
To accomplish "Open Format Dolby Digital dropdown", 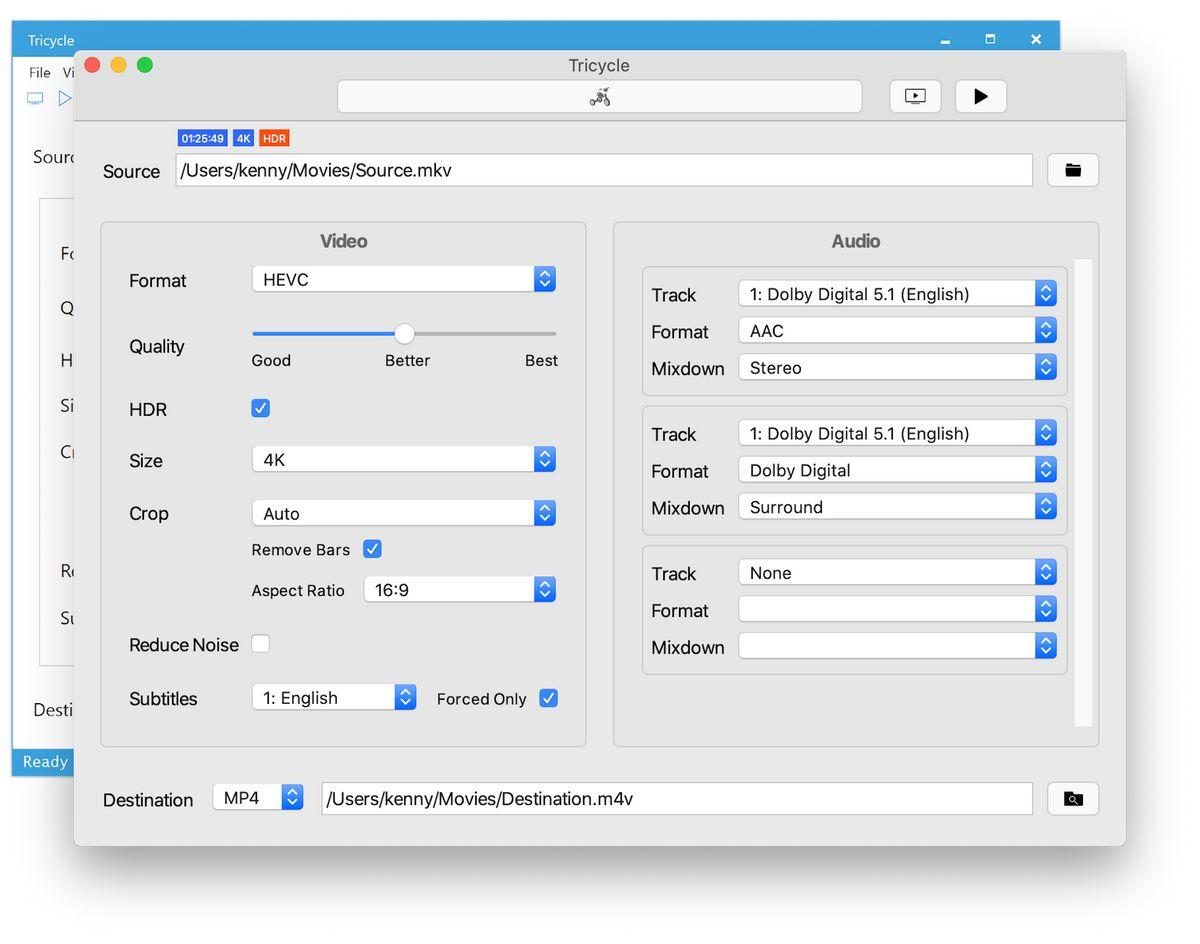I will [897, 470].
